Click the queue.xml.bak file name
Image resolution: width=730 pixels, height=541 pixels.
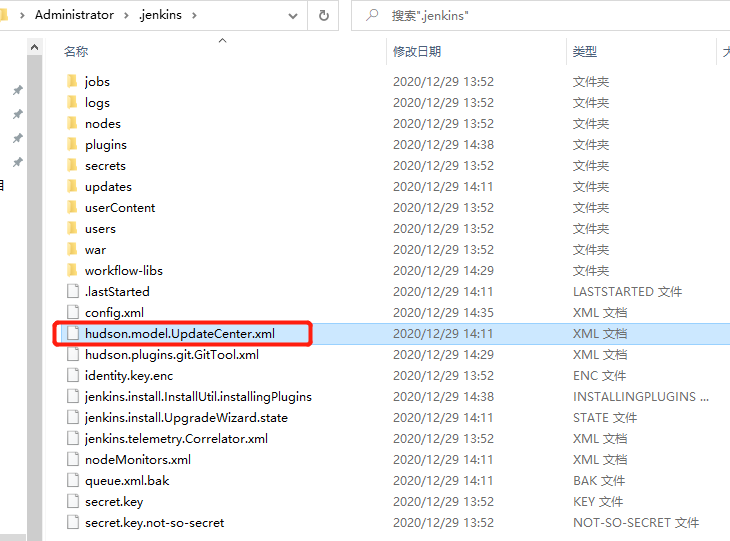tap(127, 480)
